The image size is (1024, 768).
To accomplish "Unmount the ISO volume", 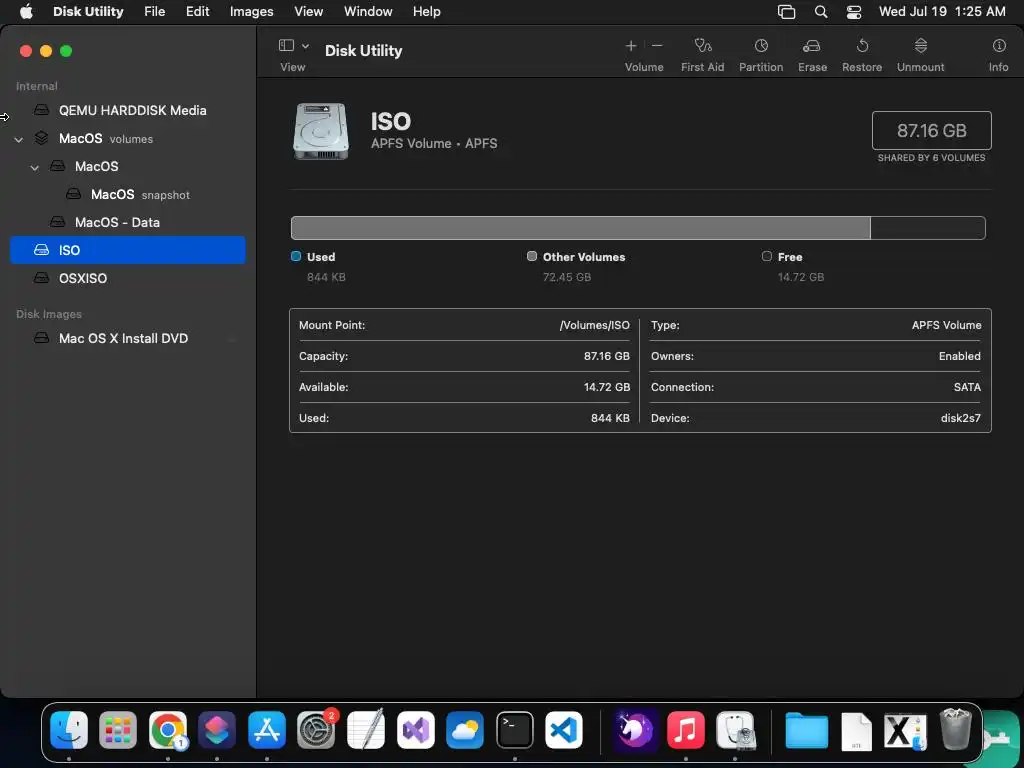I will click(x=920, y=46).
